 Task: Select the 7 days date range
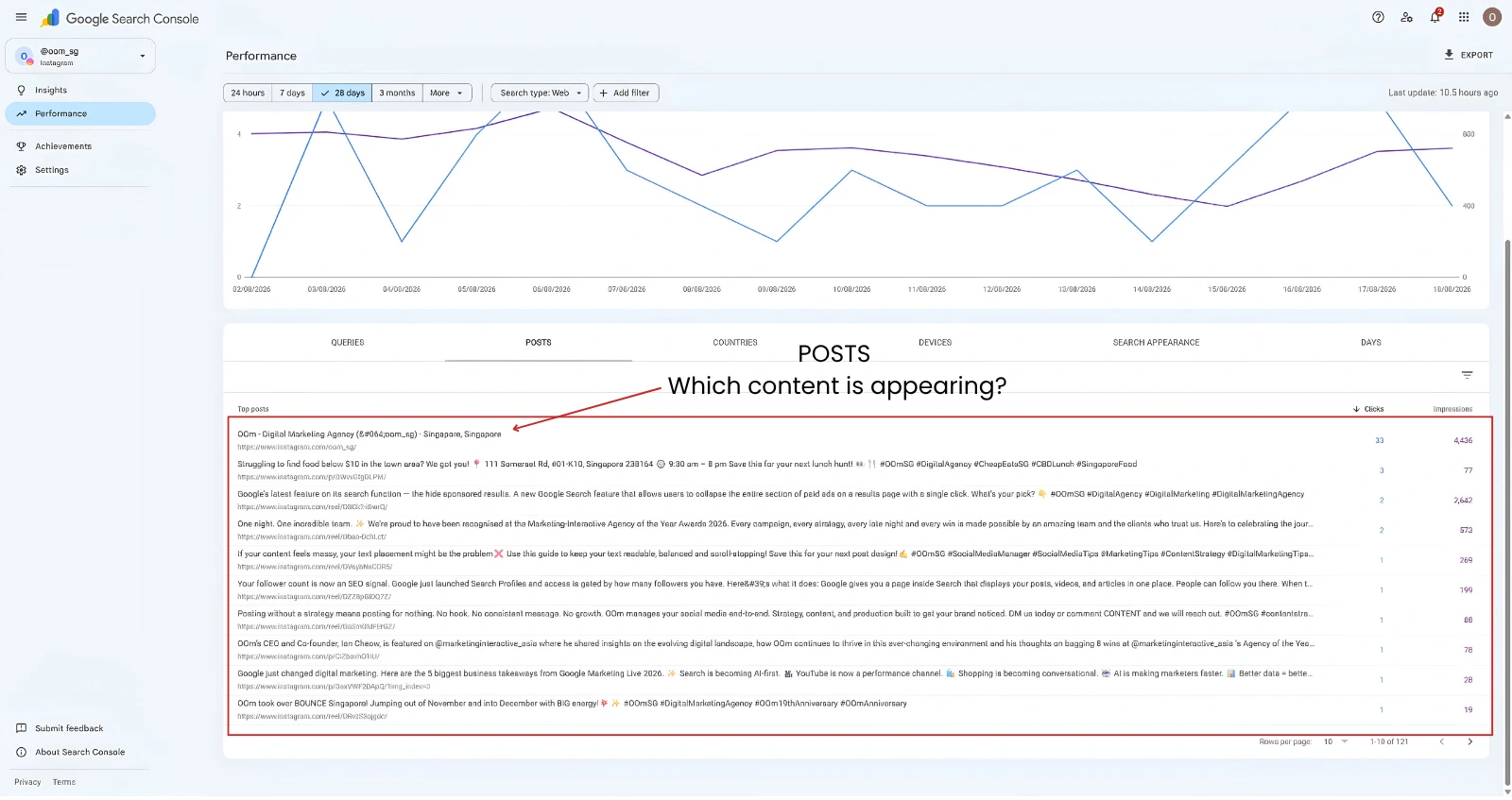coord(292,93)
